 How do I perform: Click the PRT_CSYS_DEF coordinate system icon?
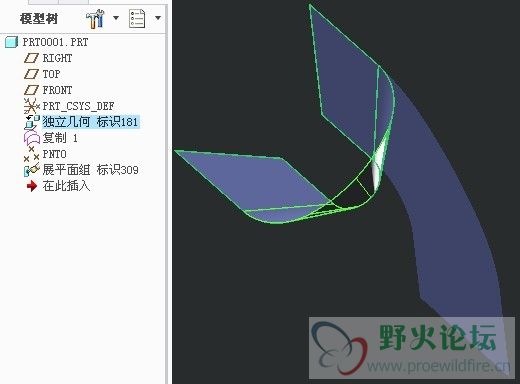click(32, 106)
